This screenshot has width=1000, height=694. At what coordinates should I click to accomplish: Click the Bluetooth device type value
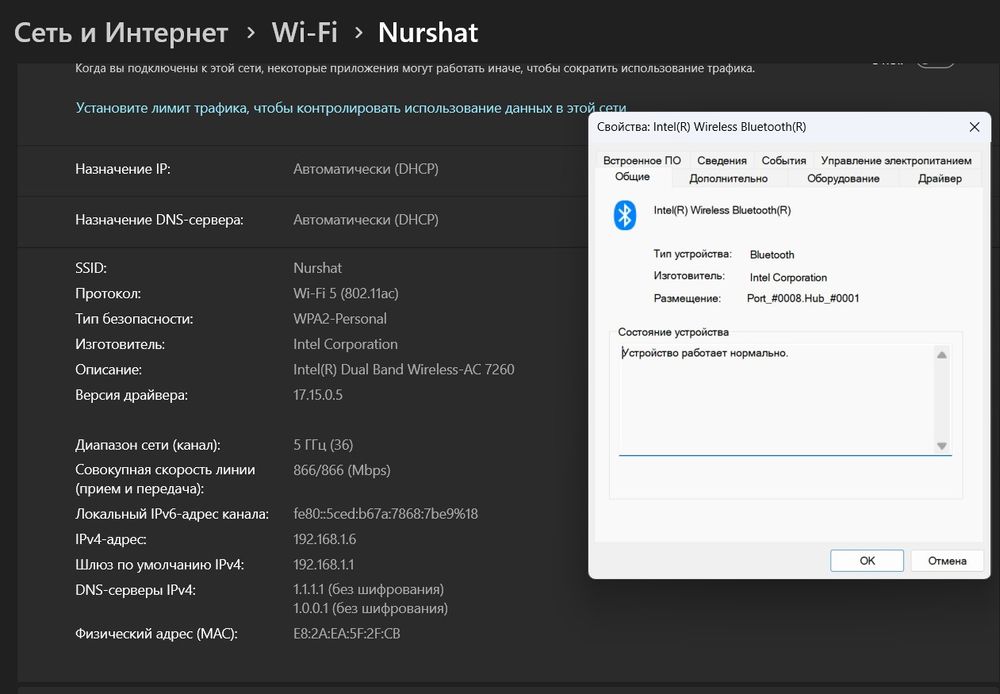click(772, 255)
